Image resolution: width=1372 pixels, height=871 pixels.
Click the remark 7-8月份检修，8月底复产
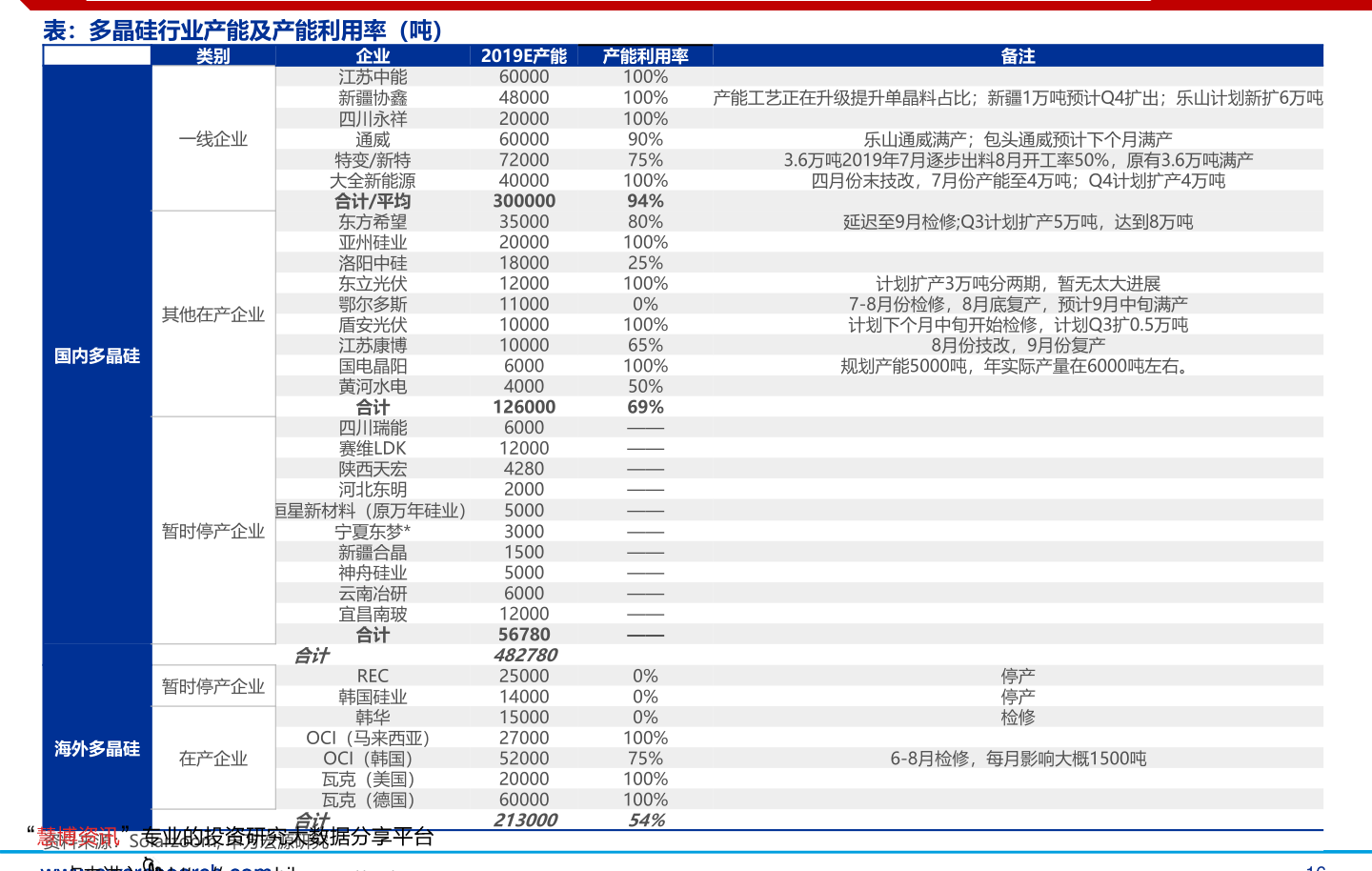(1018, 305)
